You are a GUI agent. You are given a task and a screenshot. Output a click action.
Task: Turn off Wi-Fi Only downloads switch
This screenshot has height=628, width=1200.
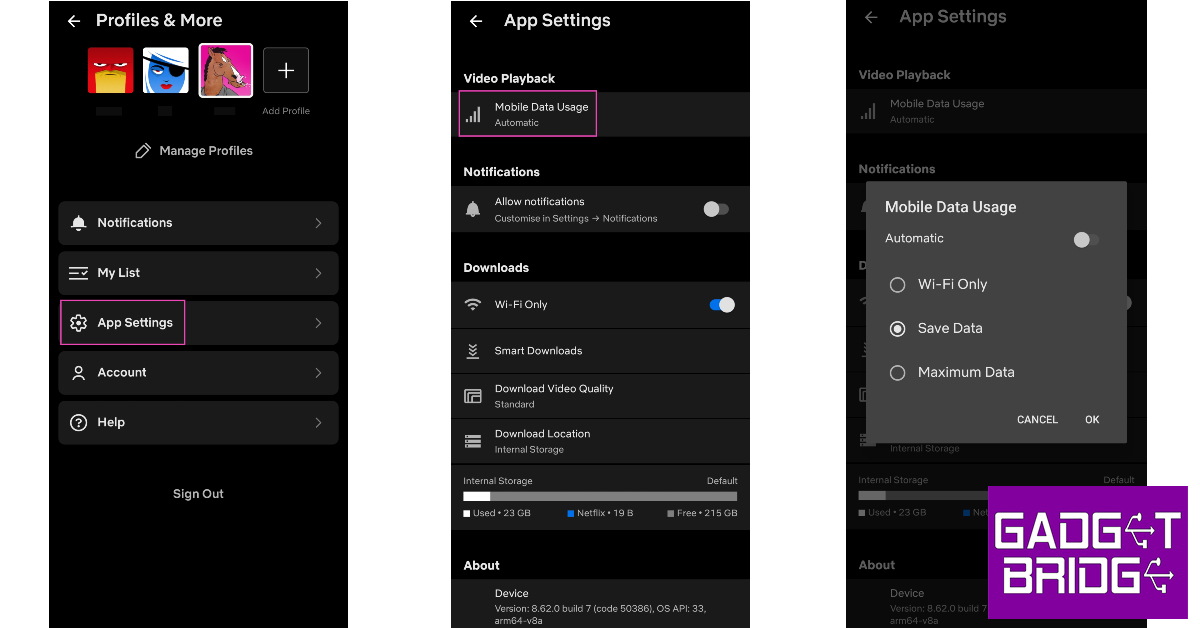[722, 305]
